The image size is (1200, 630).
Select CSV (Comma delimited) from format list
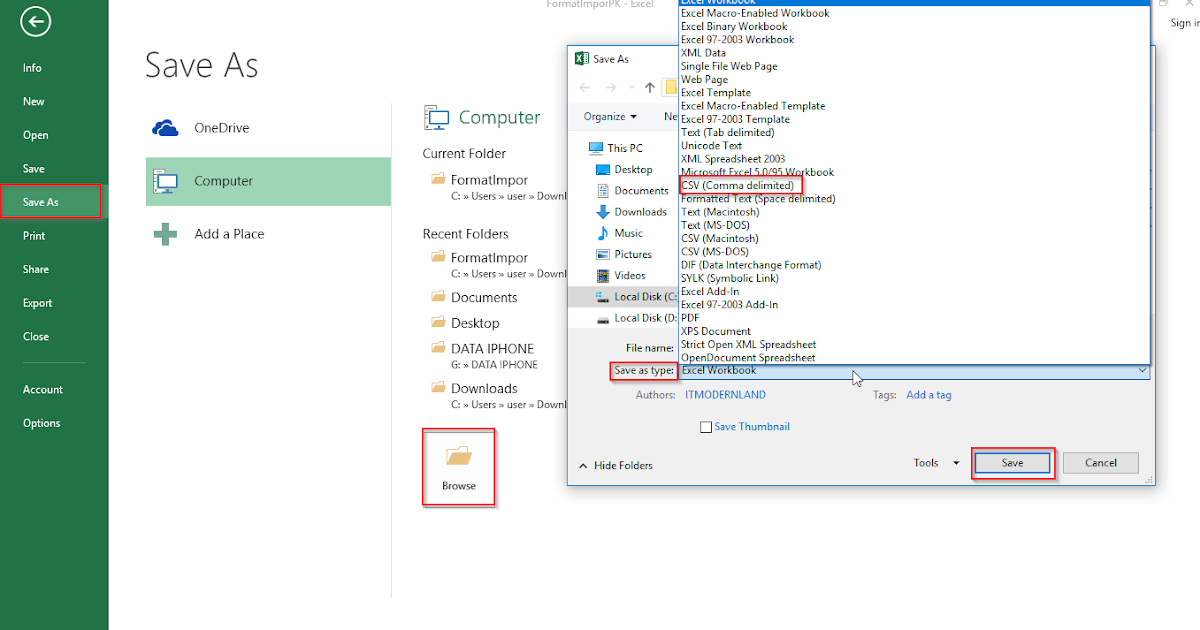coord(740,185)
